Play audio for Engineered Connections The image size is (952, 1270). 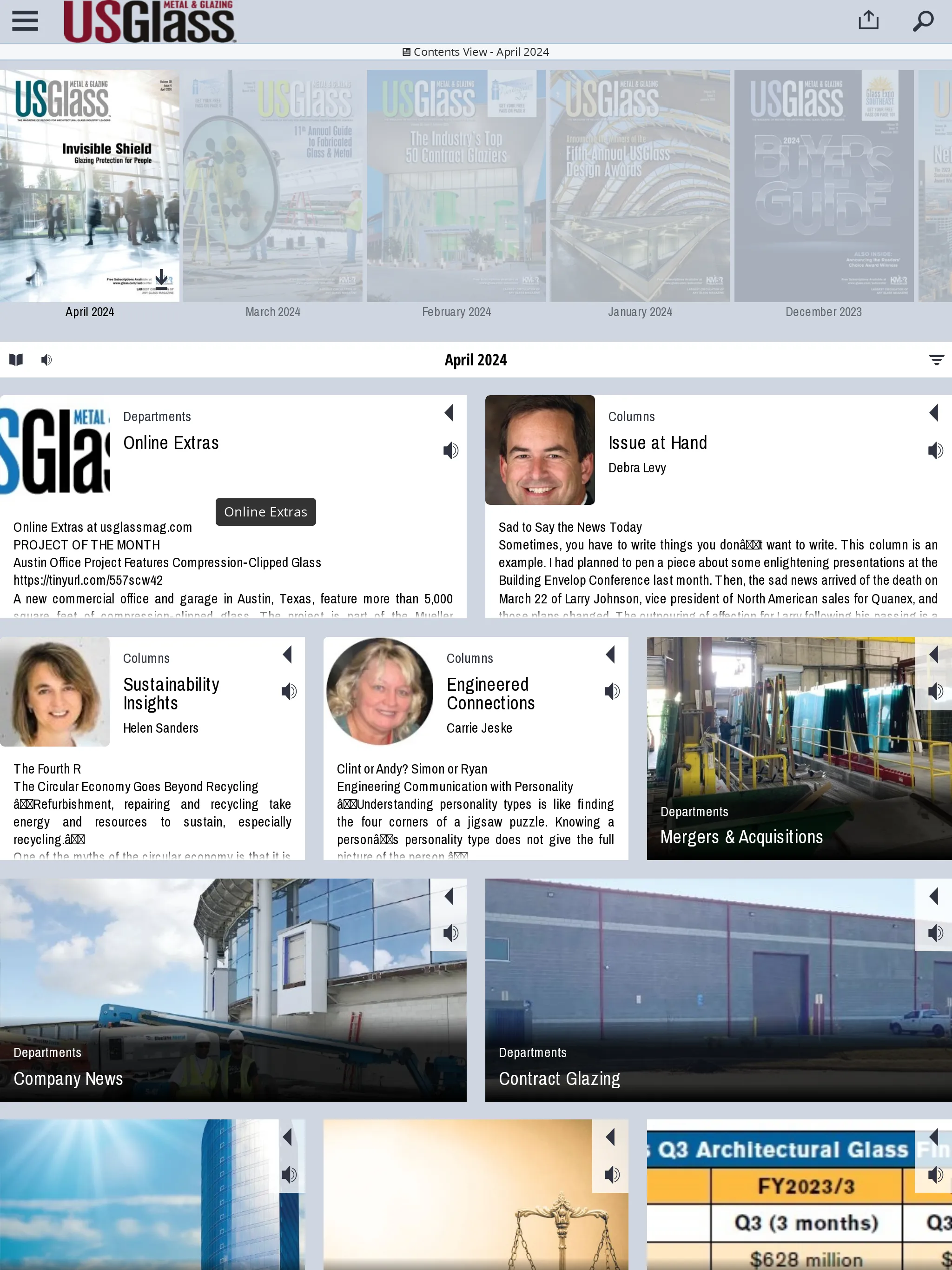(612, 691)
